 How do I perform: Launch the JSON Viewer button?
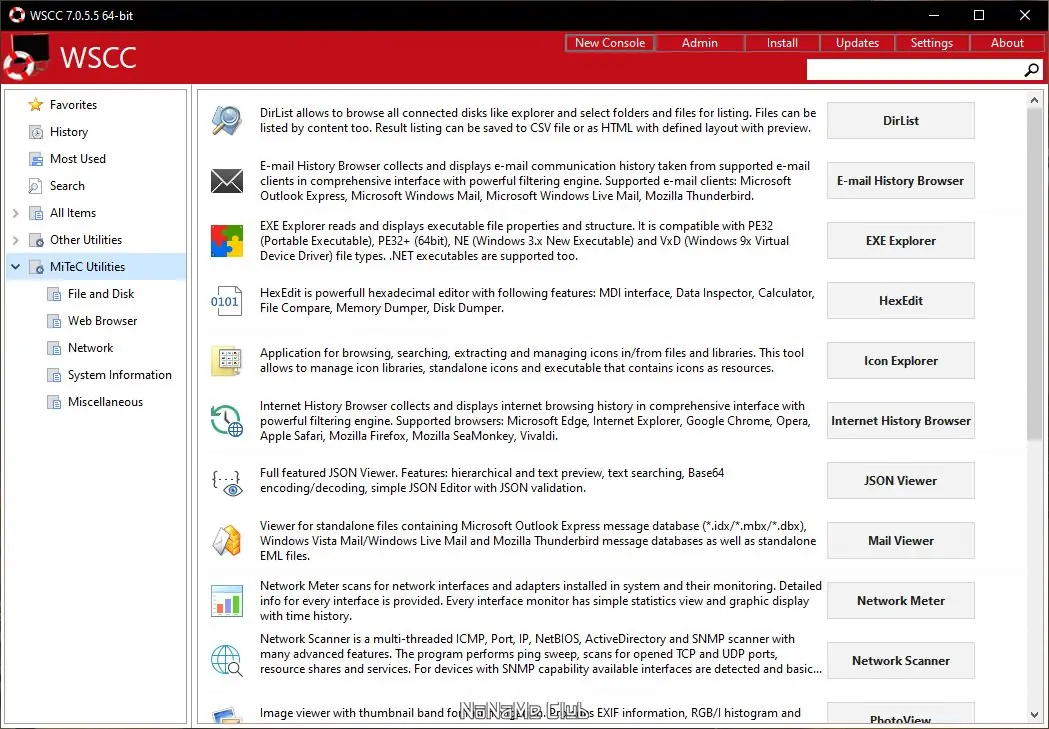pyautogui.click(x=900, y=481)
